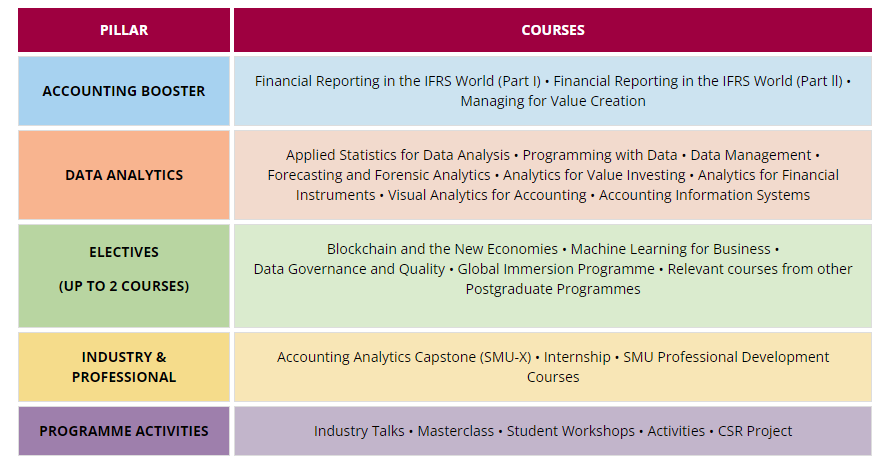This screenshot has height=468, width=877.
Task: Click Accounting Analytics Capstone (SMU-X)
Action: click(404, 357)
